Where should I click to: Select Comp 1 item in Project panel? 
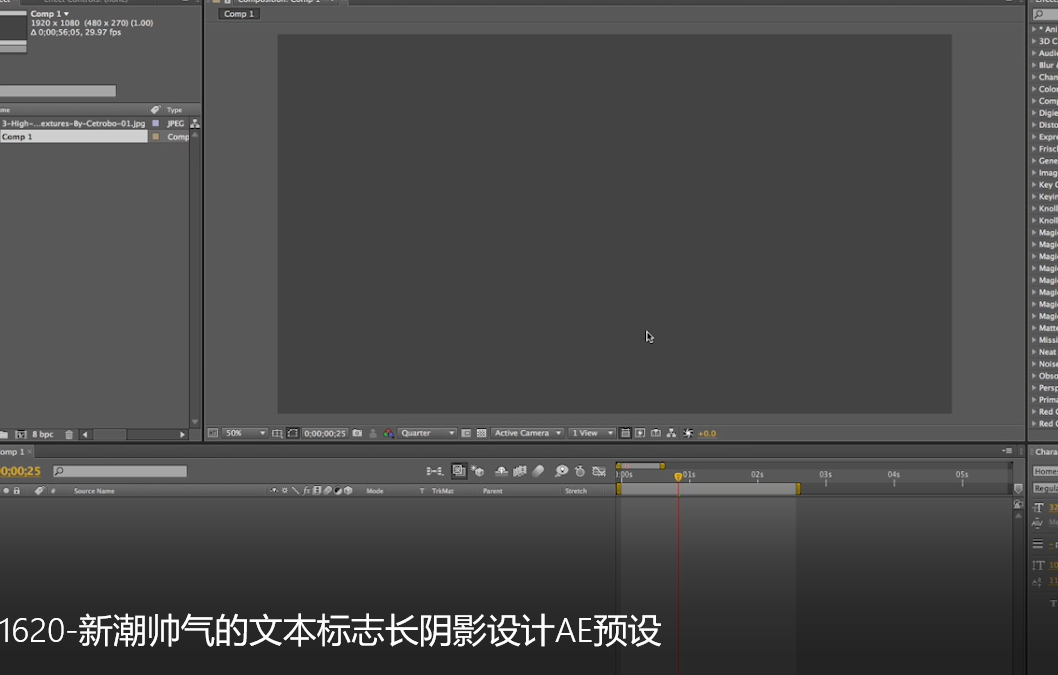point(74,136)
